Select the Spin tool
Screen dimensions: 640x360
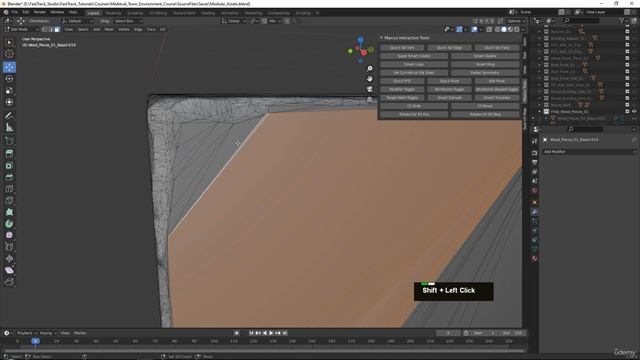9,224
